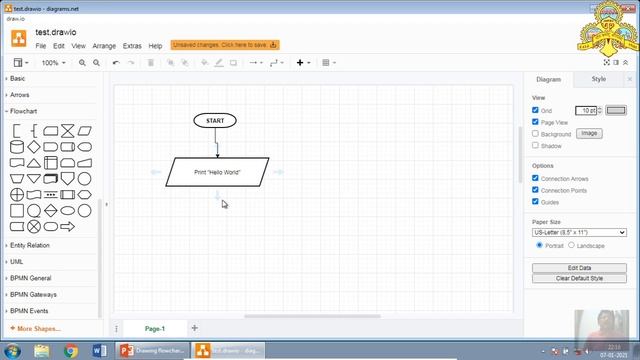Click the To Front icon
This screenshot has height=360, width=640.
[171, 63]
